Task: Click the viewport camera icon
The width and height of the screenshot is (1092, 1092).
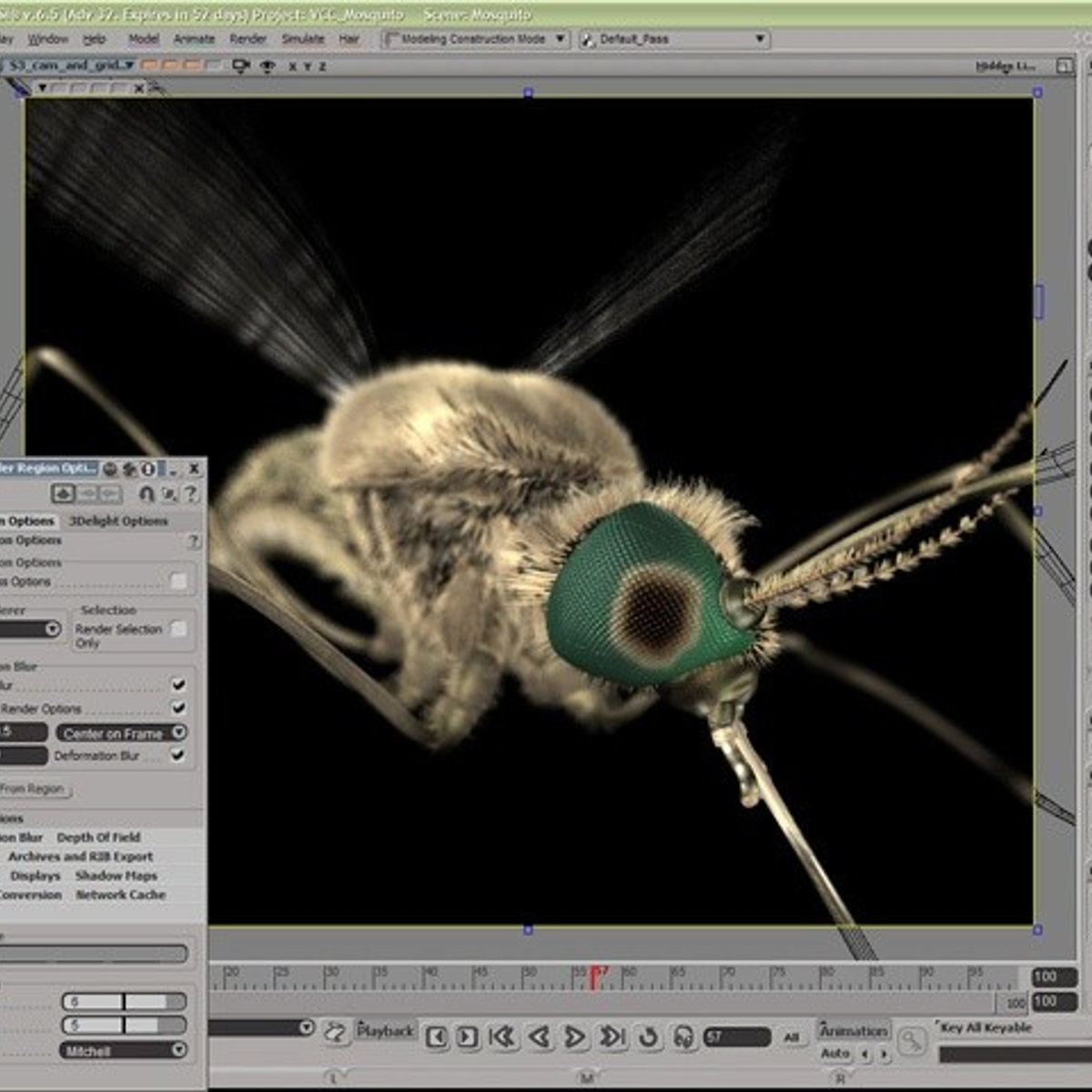Action: [241, 66]
